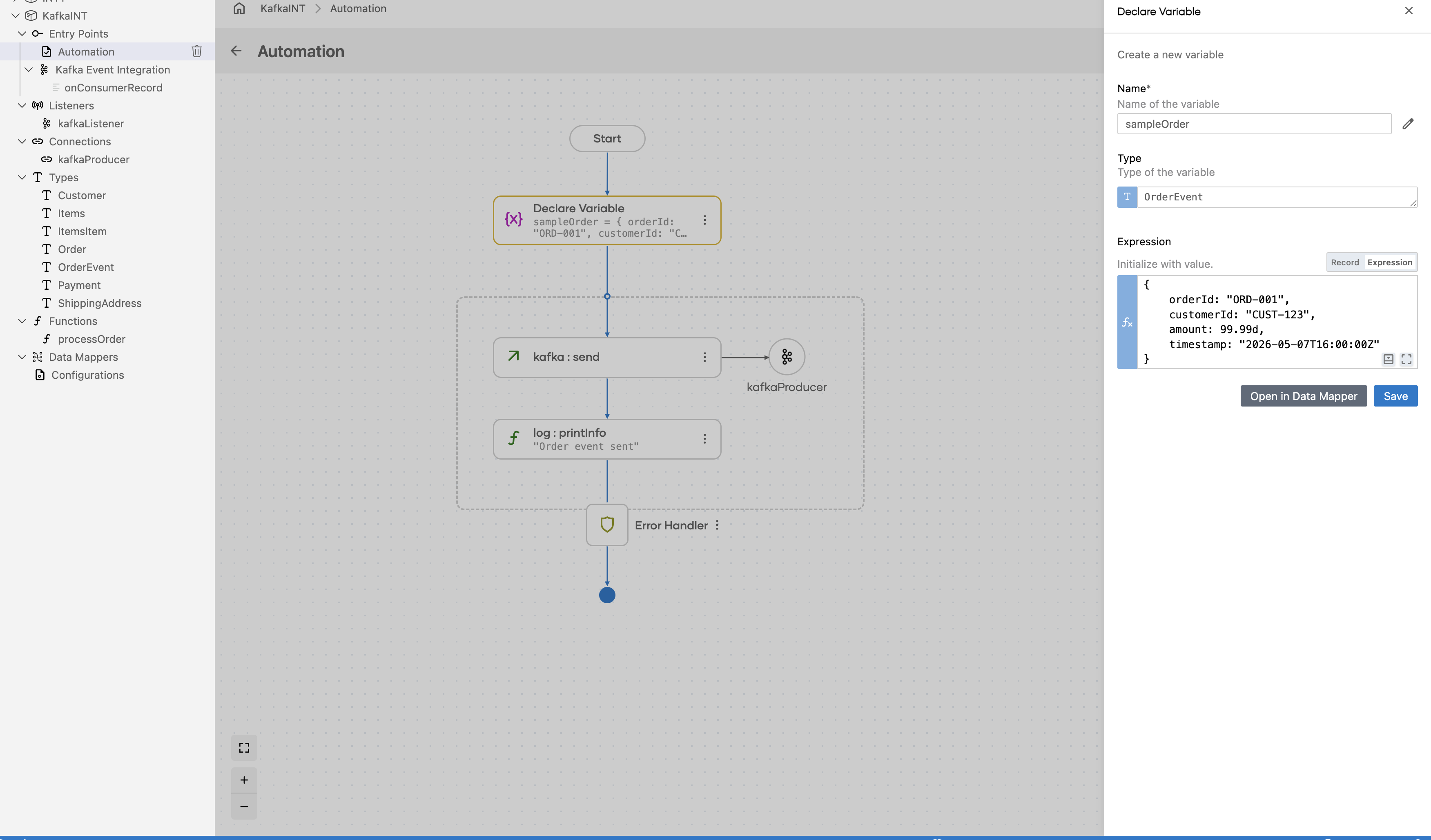This screenshot has width=1431, height=840.
Task: Click the Declare Variable {x} icon
Action: pyautogui.click(x=513, y=220)
